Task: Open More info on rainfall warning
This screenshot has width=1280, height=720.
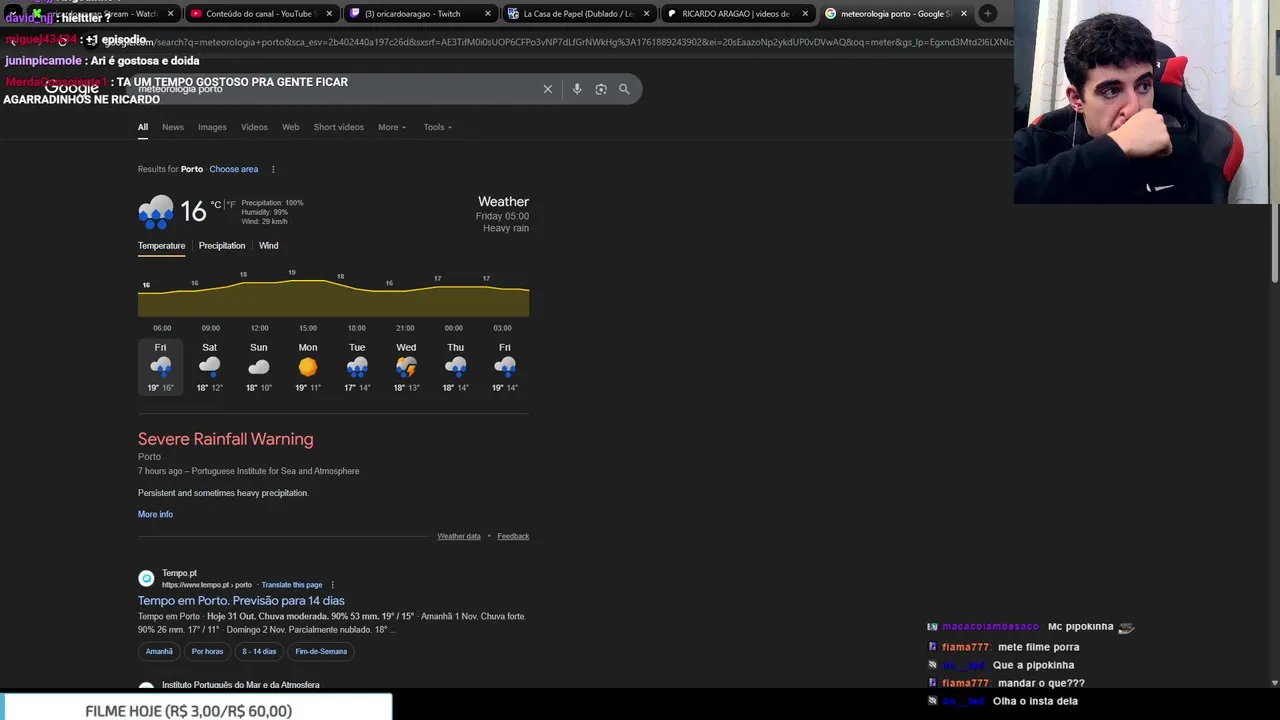Action: coord(155,514)
